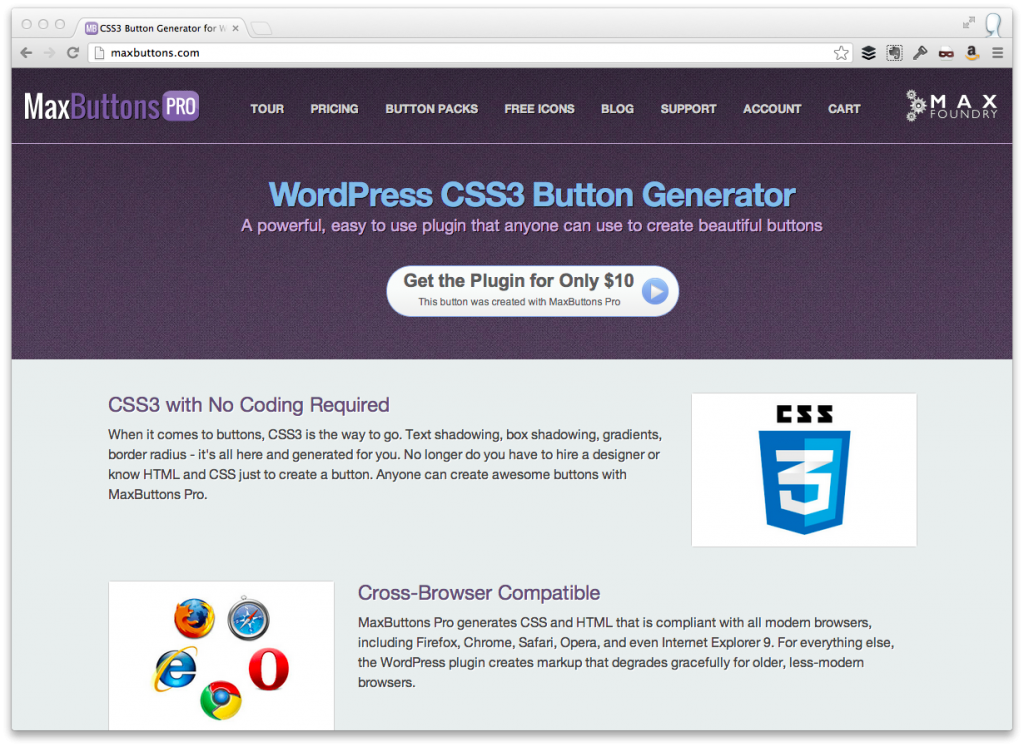Go back using the browser back arrow
The width and height of the screenshot is (1024, 747).
click(x=26, y=53)
